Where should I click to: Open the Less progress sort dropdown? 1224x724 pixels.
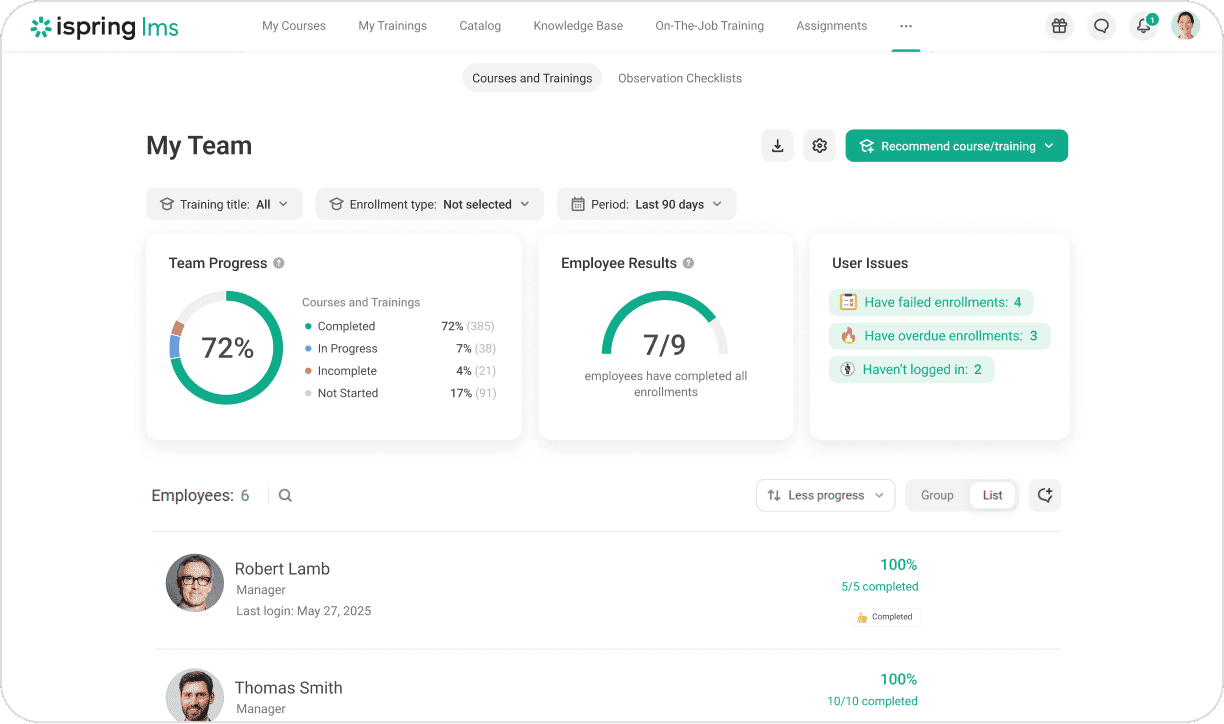coord(826,495)
